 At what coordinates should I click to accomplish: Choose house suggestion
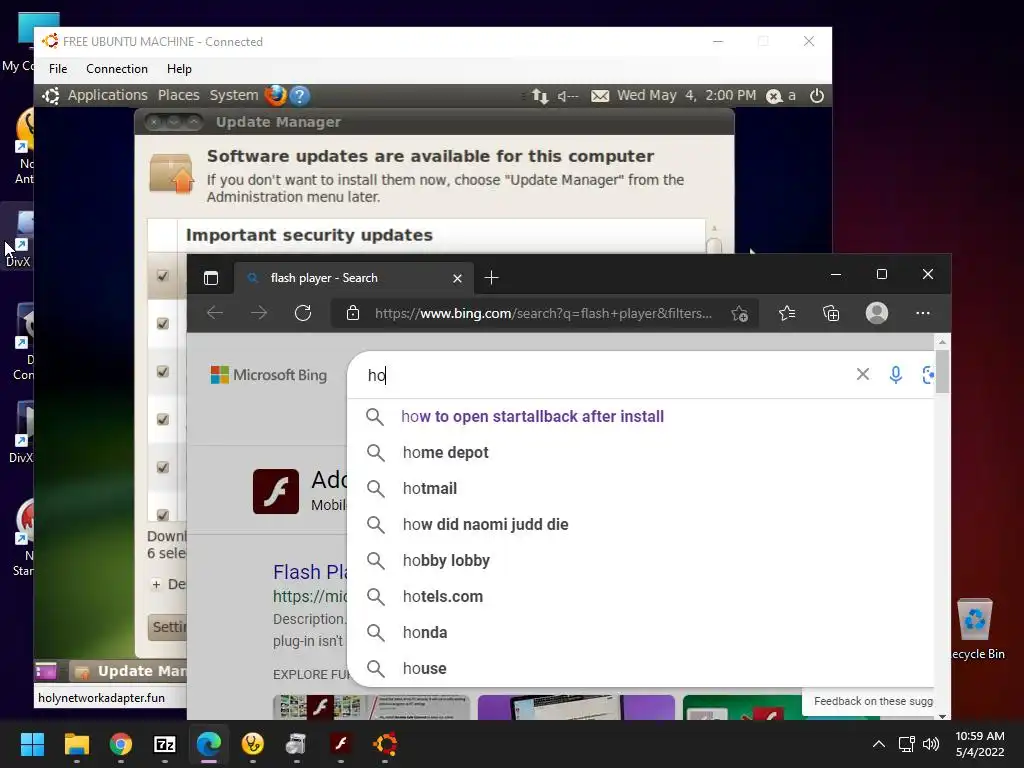(641, 668)
